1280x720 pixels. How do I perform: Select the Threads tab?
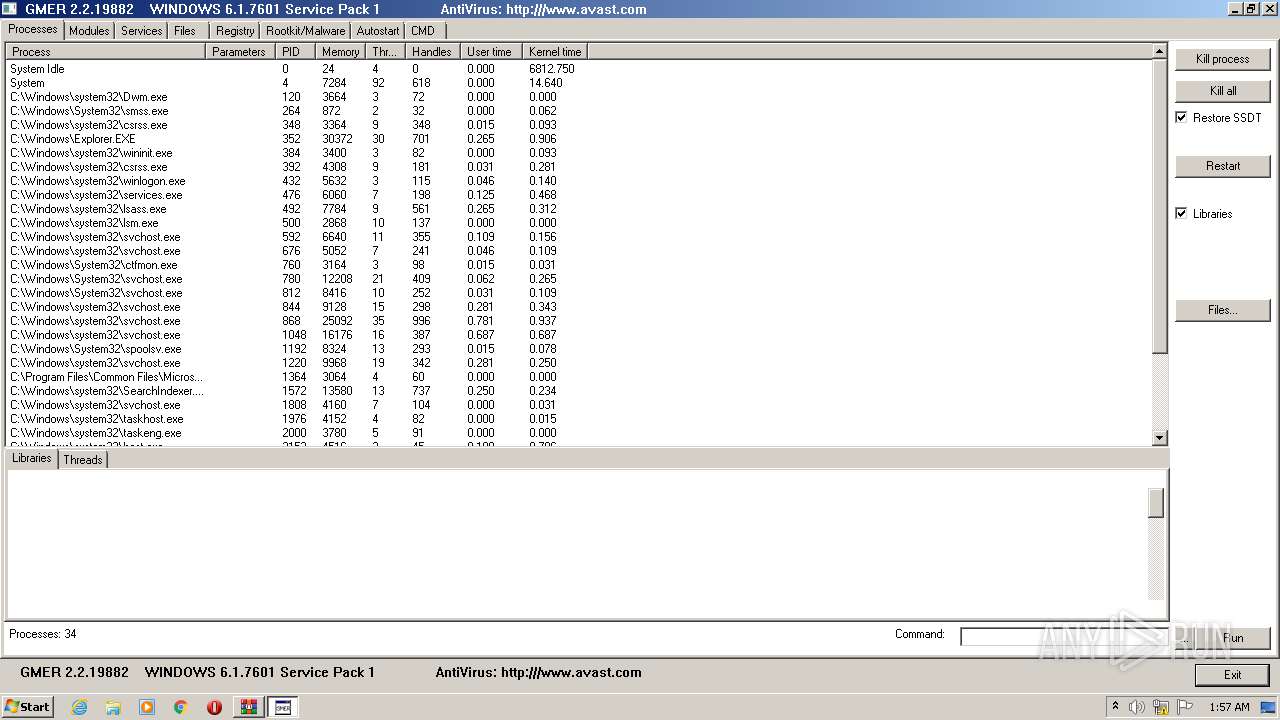(x=83, y=460)
